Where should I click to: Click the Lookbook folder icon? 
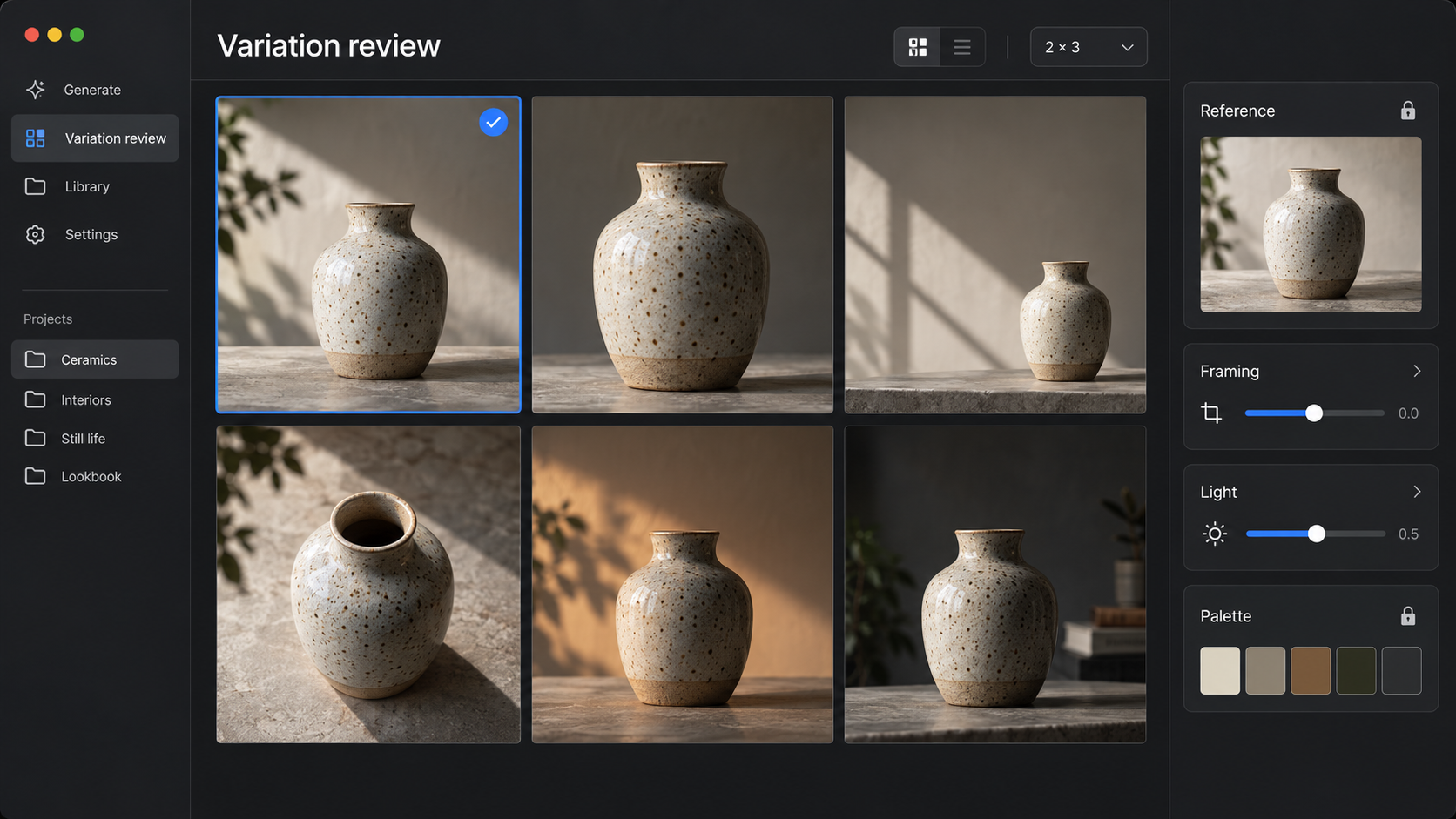(x=35, y=476)
